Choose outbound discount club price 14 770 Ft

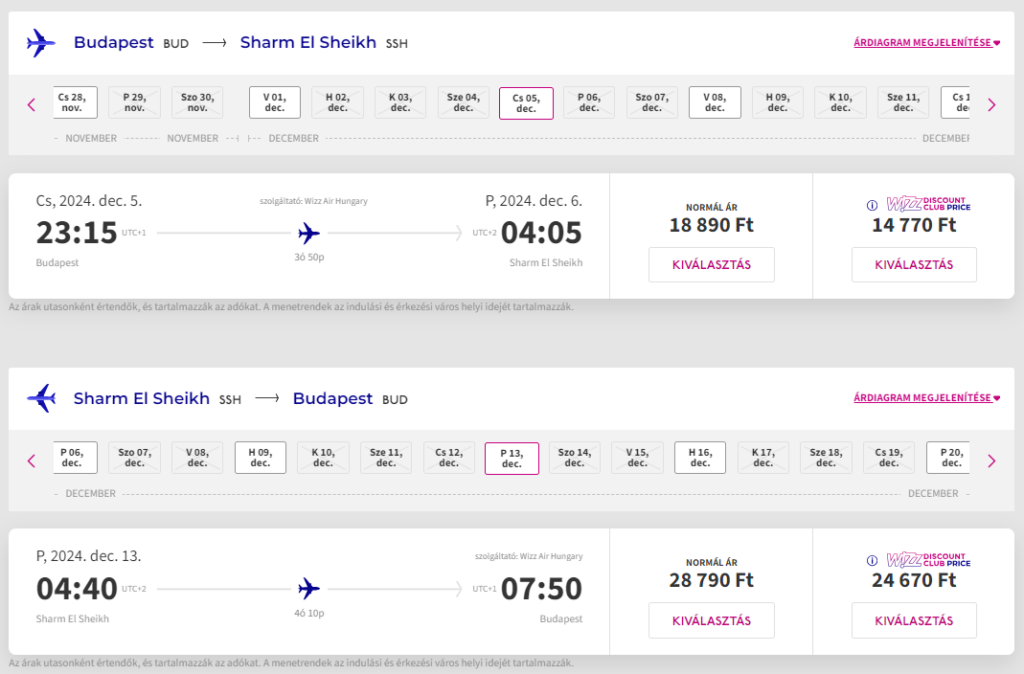pyautogui.click(x=913, y=265)
